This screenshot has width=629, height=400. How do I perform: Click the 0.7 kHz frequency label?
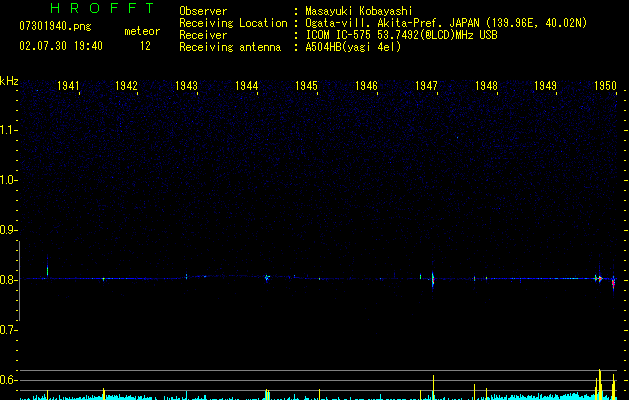pos(8,330)
